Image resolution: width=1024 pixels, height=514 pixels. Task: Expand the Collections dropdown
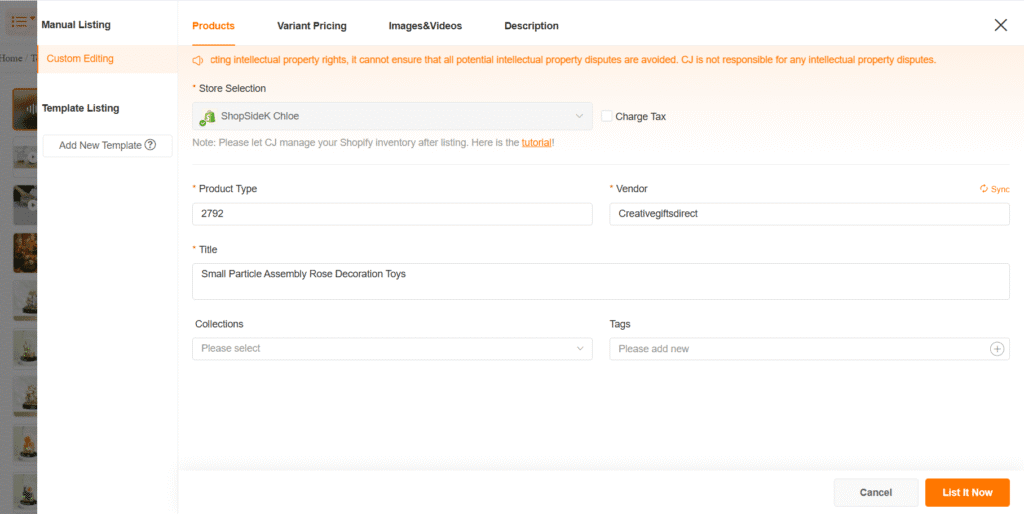coord(392,349)
